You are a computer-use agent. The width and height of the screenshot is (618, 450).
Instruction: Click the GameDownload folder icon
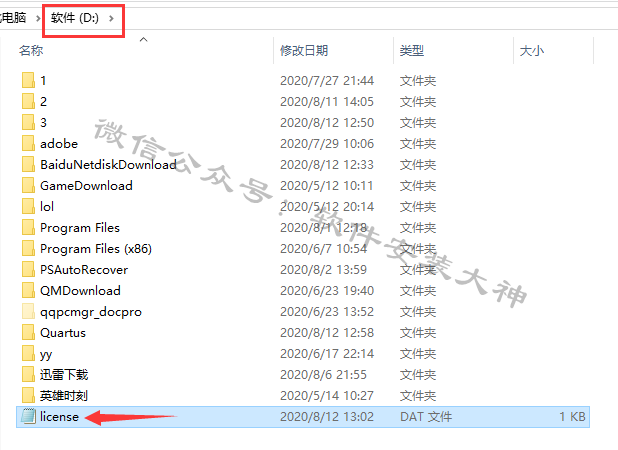(x=28, y=185)
